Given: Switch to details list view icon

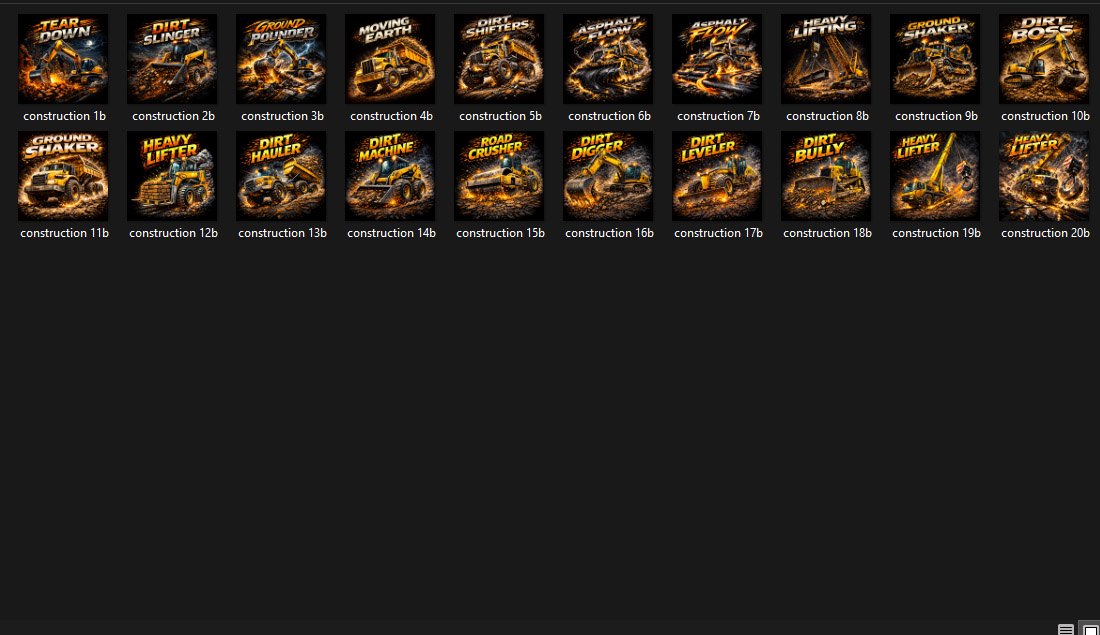Looking at the screenshot, I should (1066, 629).
